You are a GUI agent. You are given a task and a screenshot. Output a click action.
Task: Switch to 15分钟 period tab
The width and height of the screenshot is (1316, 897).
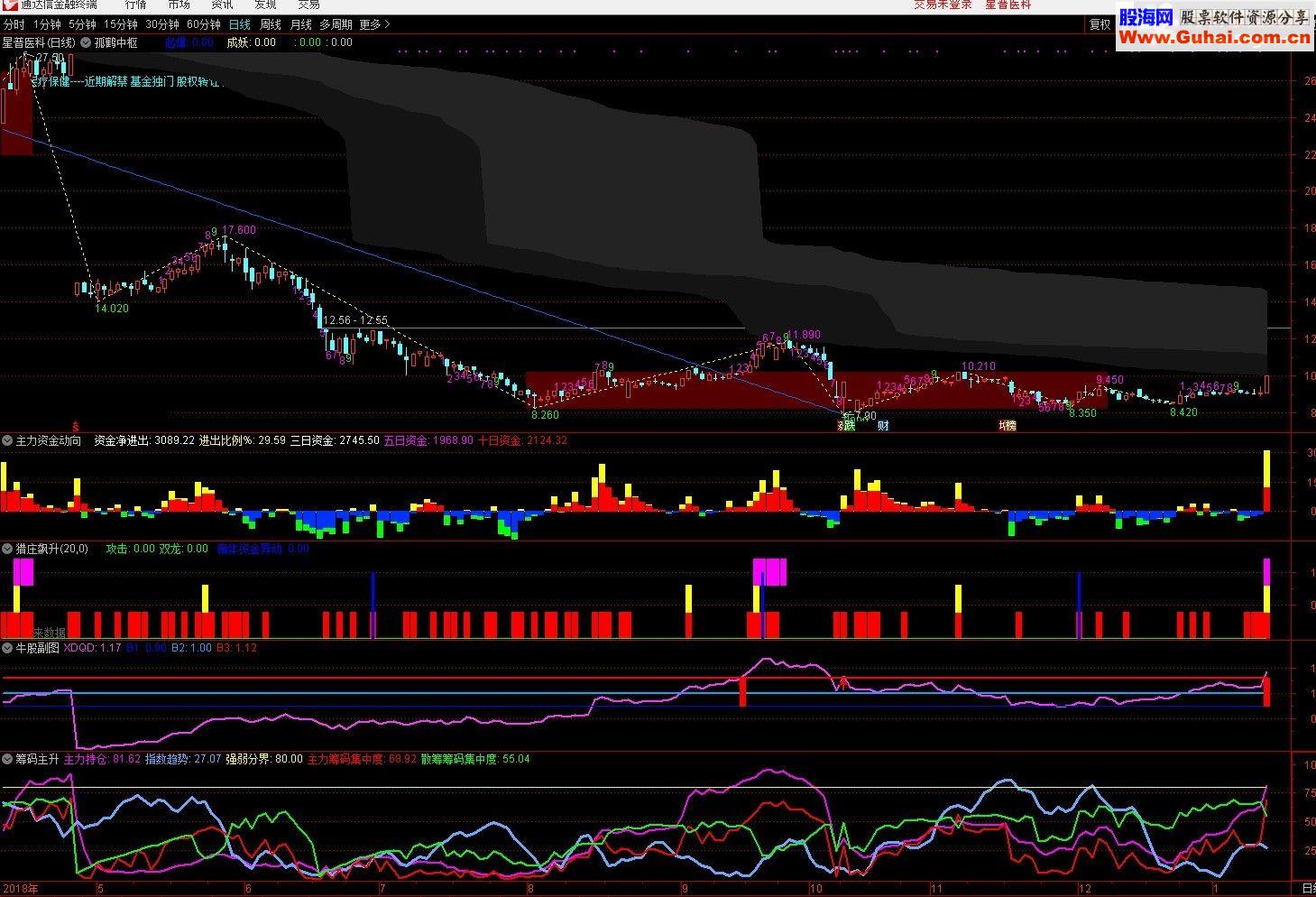120,24
